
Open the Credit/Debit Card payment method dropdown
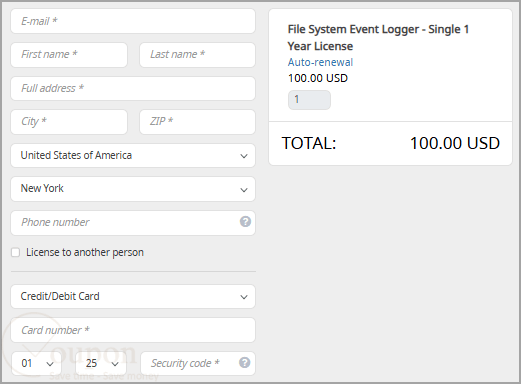click(133, 296)
